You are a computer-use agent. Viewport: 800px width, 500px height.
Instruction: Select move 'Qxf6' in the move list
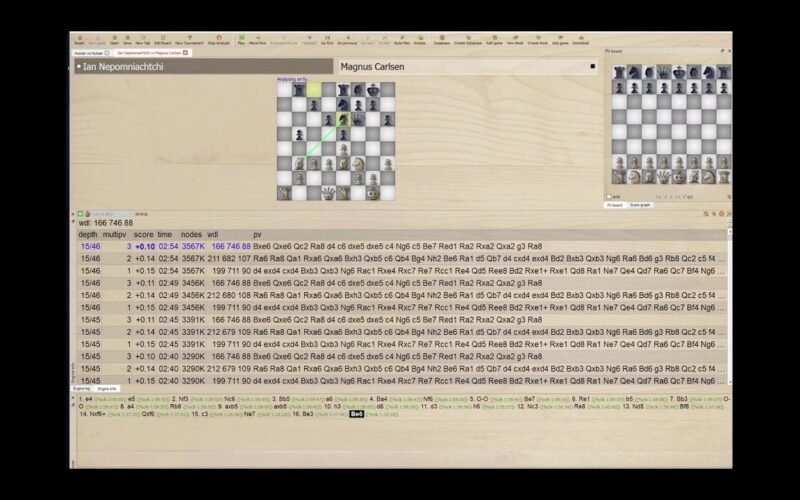click(x=148, y=414)
